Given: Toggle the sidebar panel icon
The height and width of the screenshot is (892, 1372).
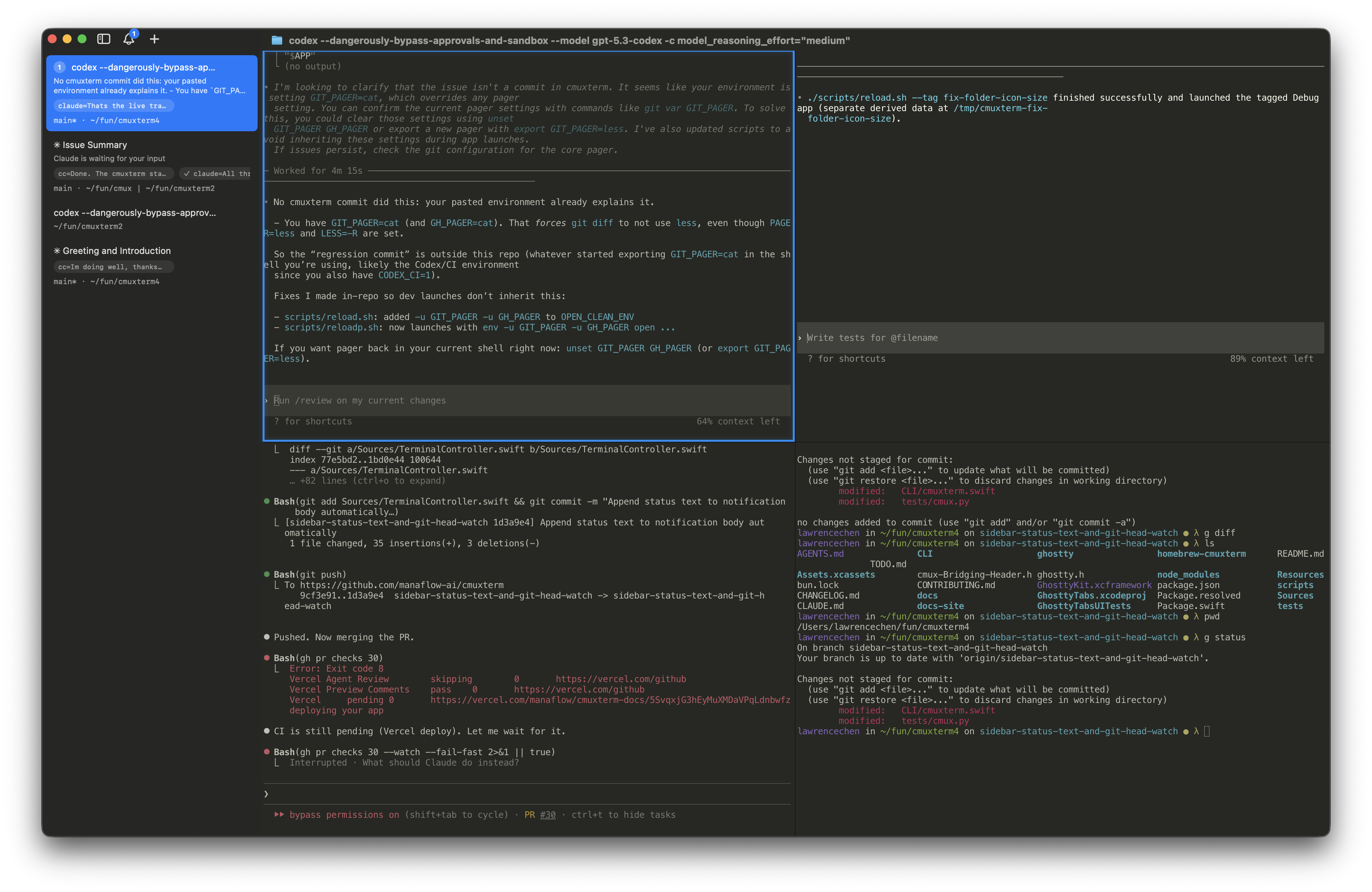Looking at the screenshot, I should [x=104, y=39].
